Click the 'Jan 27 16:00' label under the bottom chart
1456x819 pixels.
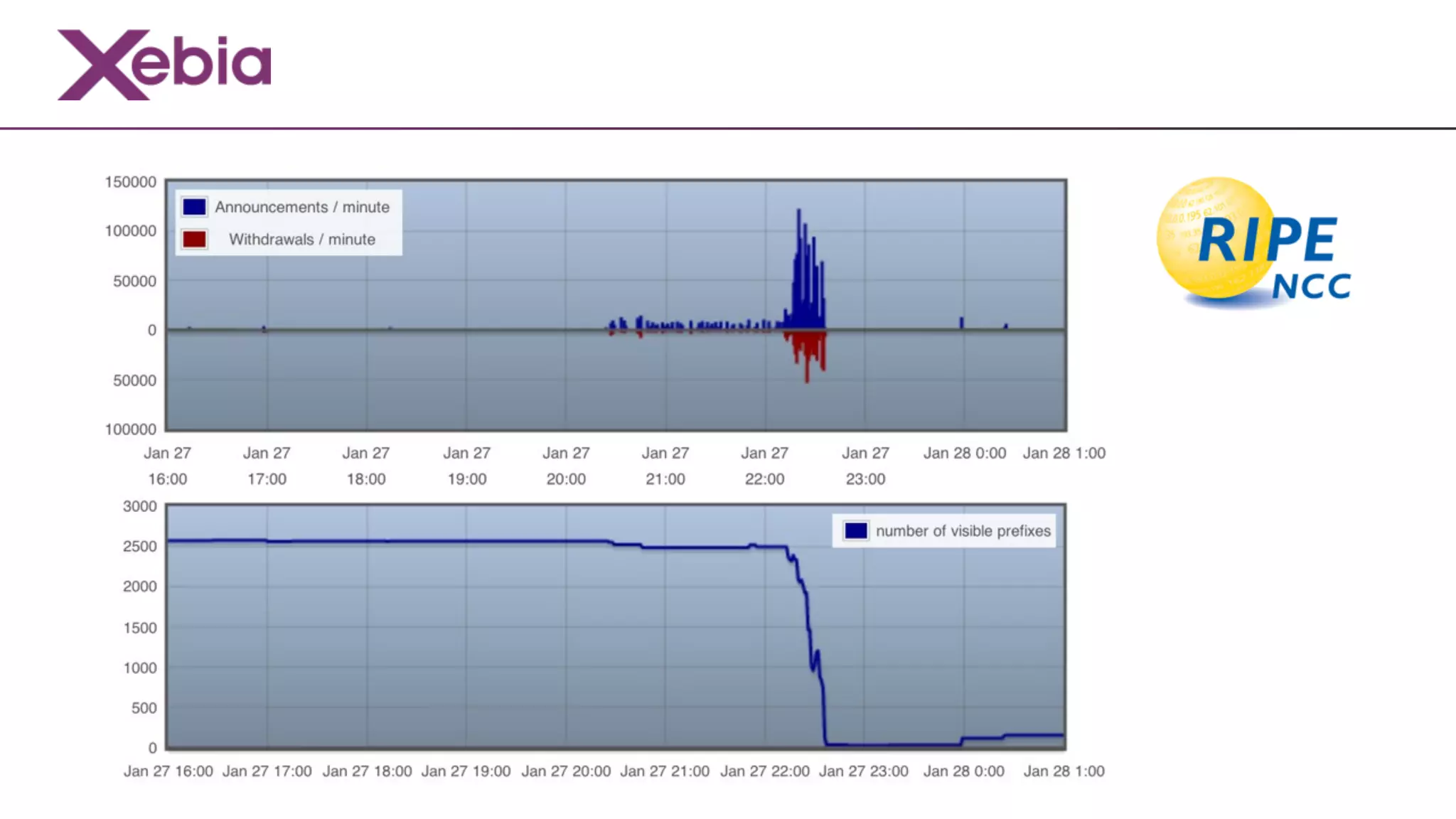click(168, 771)
